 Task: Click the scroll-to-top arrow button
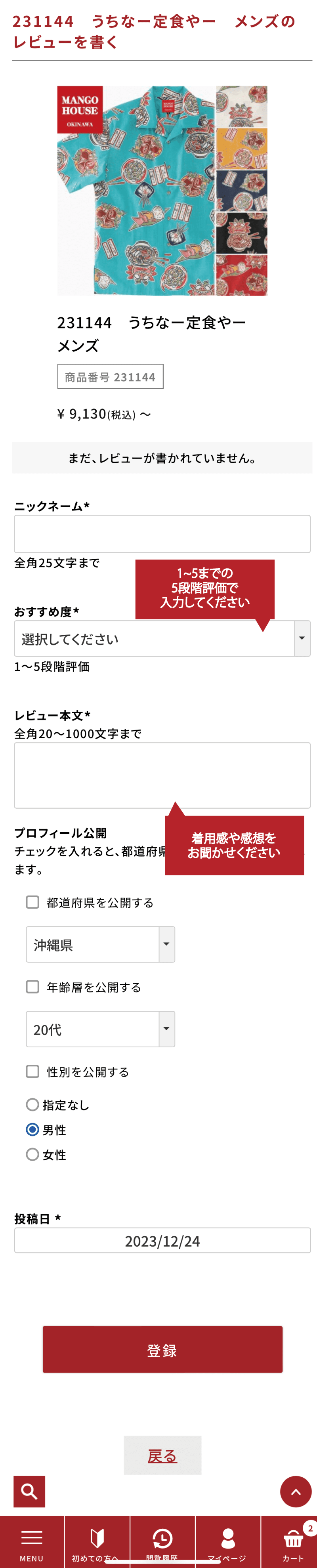pos(296,1491)
